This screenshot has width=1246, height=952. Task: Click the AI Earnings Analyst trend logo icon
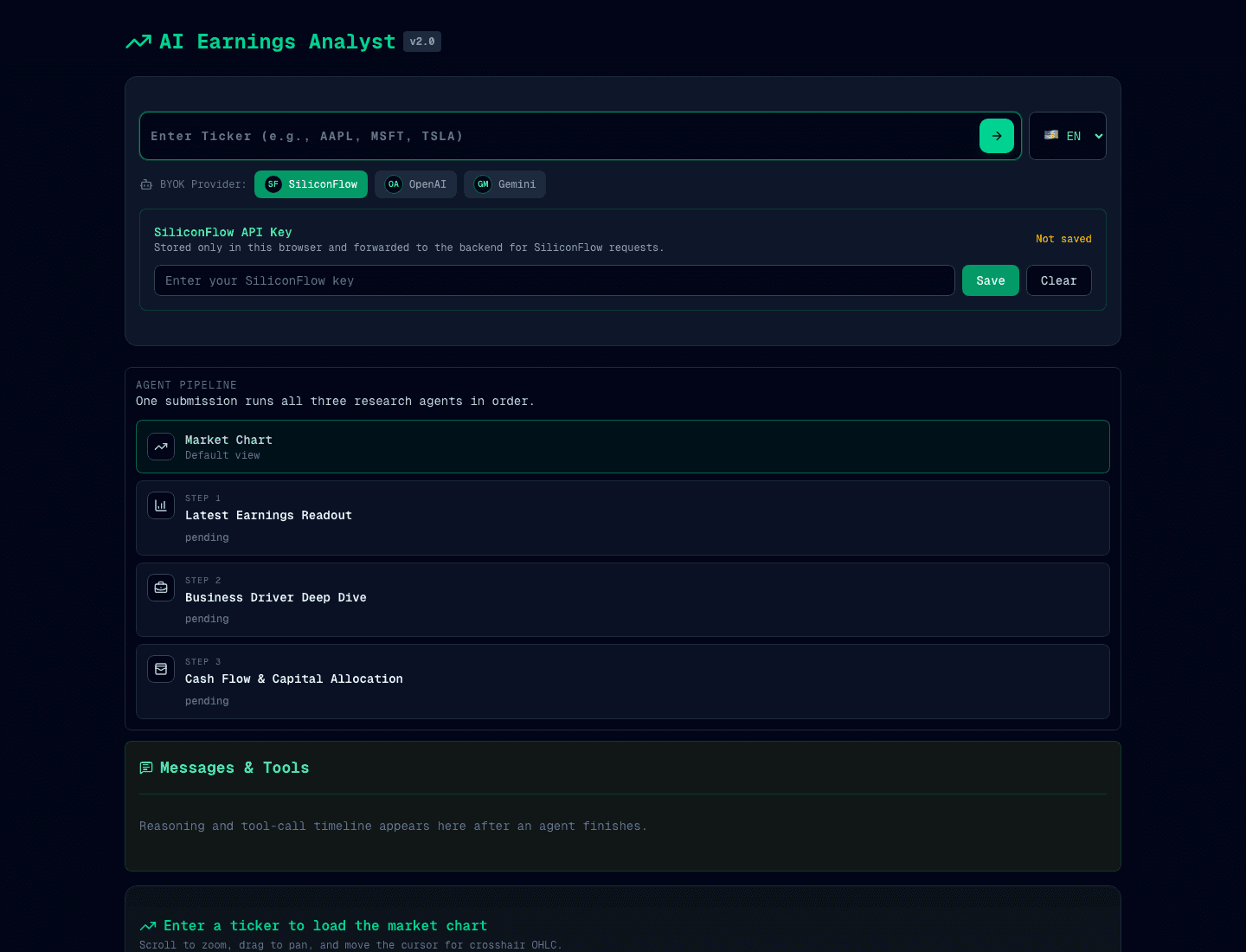(x=138, y=42)
